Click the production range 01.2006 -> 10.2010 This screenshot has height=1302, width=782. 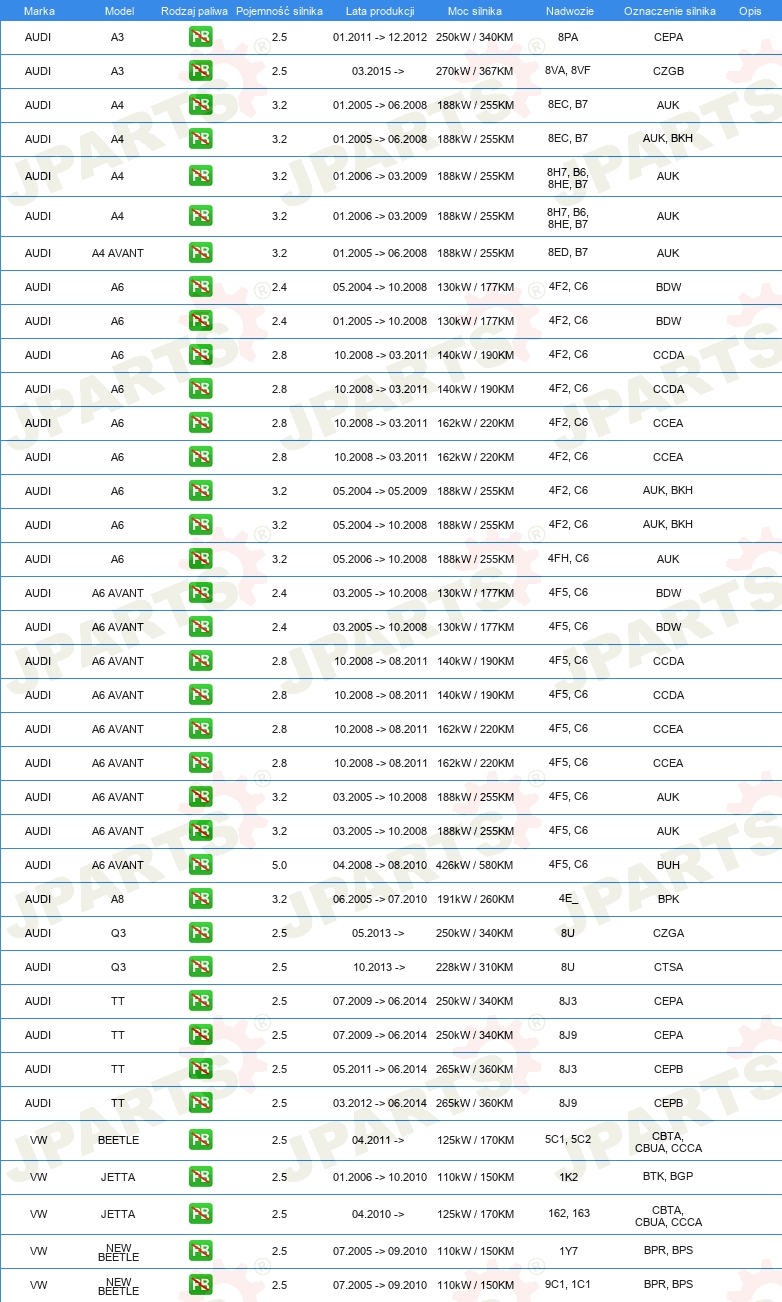point(380,1177)
